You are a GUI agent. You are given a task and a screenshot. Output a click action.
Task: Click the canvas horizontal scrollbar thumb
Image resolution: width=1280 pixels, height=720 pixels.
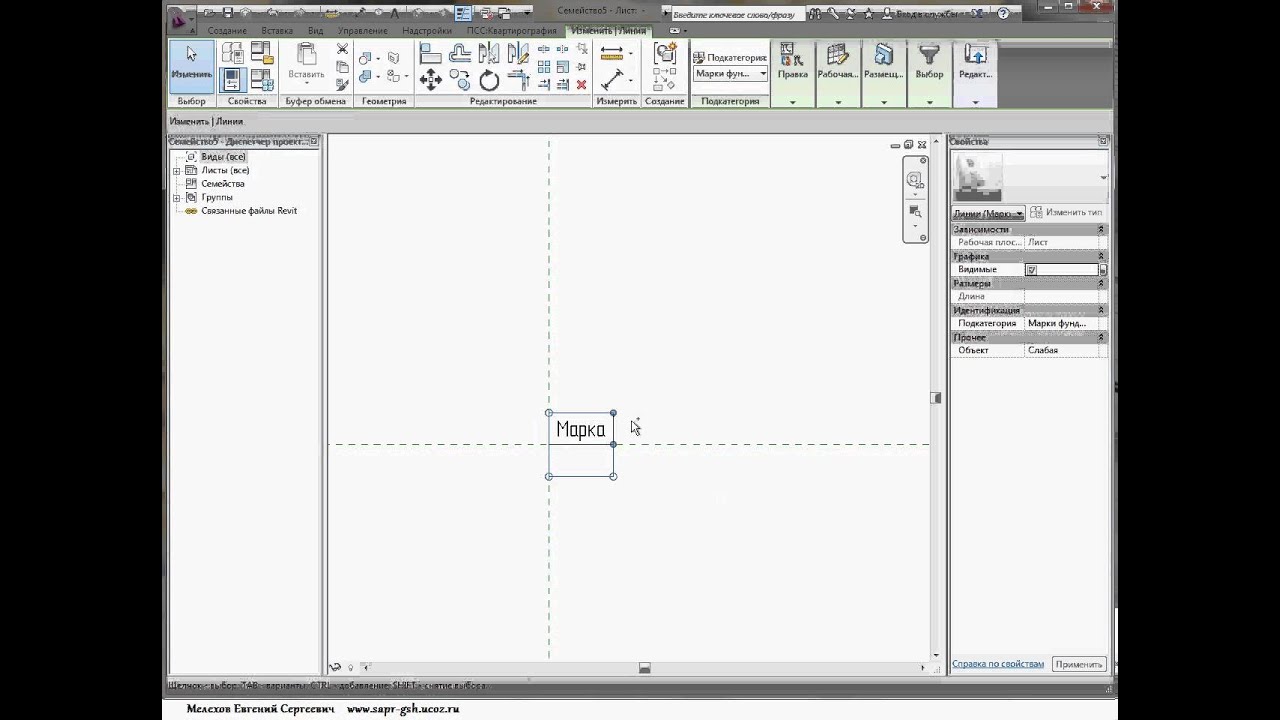tap(645, 667)
